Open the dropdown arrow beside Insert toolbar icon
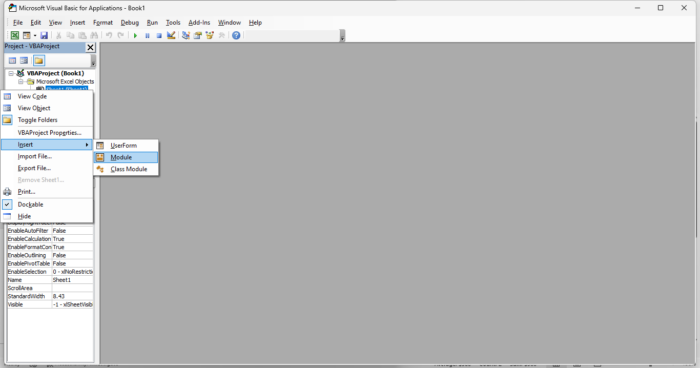The image size is (700, 368). pyautogui.click(x=35, y=35)
